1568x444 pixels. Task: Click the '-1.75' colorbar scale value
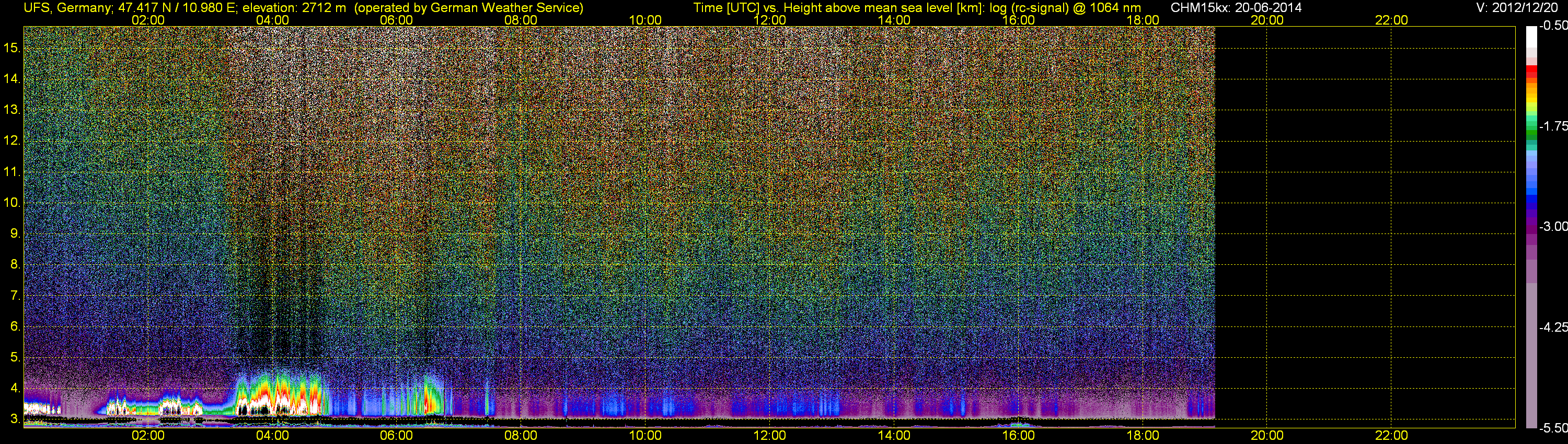1553,126
